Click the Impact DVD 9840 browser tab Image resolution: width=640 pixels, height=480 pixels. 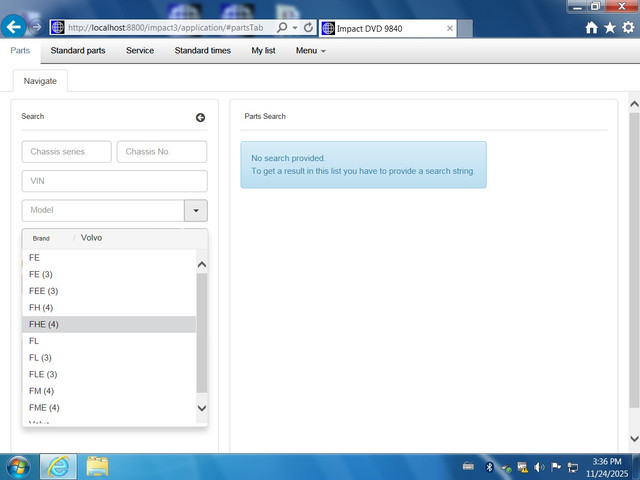point(388,29)
